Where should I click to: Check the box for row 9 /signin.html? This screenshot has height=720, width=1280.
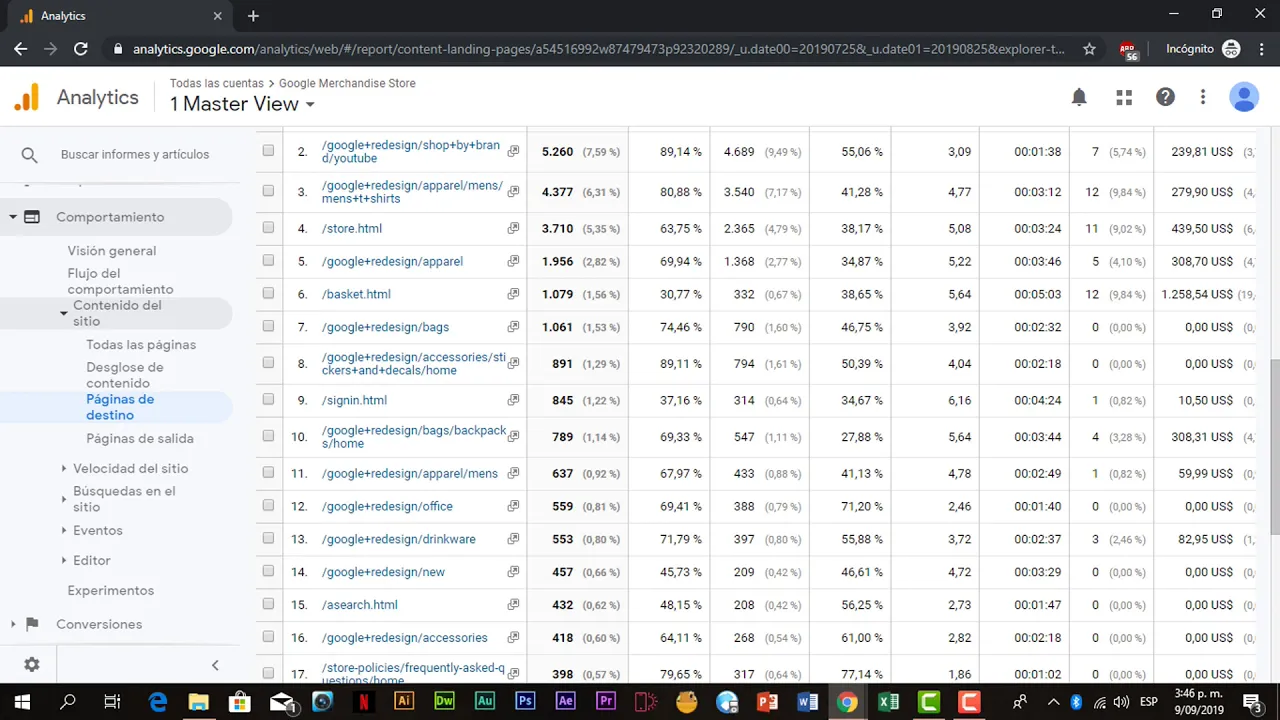pyautogui.click(x=268, y=399)
